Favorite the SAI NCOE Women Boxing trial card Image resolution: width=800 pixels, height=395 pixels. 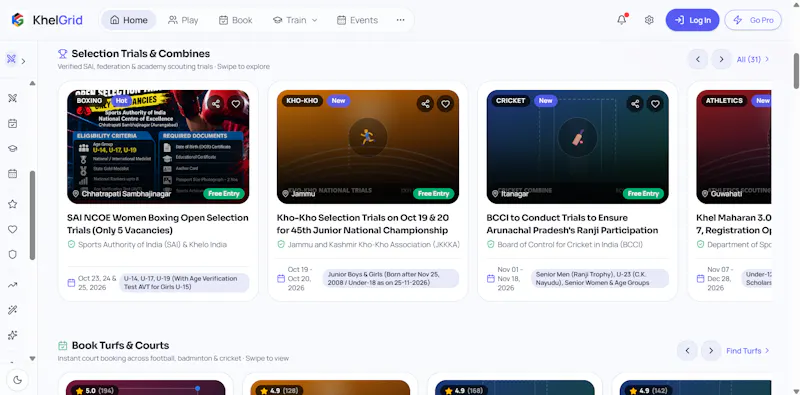[x=236, y=104]
